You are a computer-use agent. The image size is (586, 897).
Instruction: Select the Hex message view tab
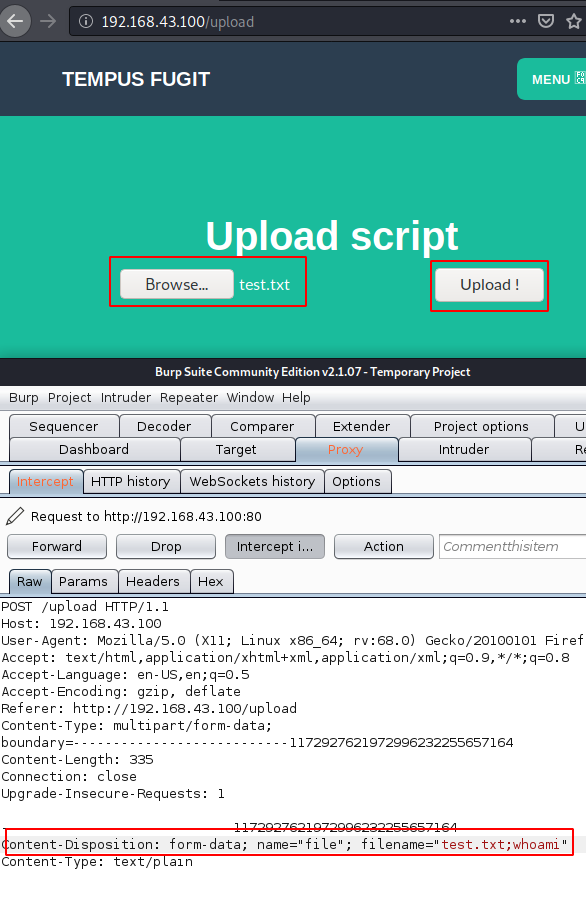(x=211, y=582)
